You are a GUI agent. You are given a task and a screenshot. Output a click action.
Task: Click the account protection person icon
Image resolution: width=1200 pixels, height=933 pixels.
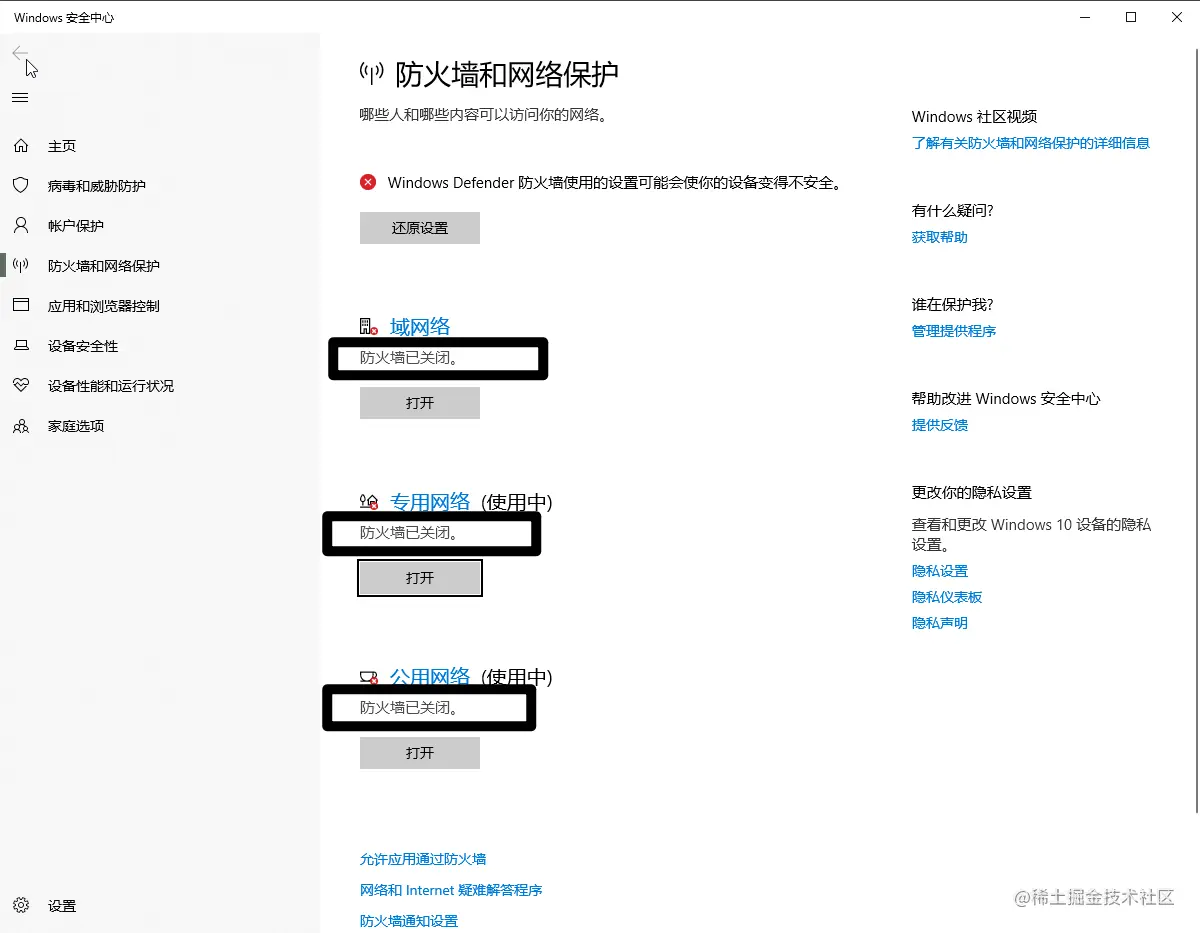[21, 226]
